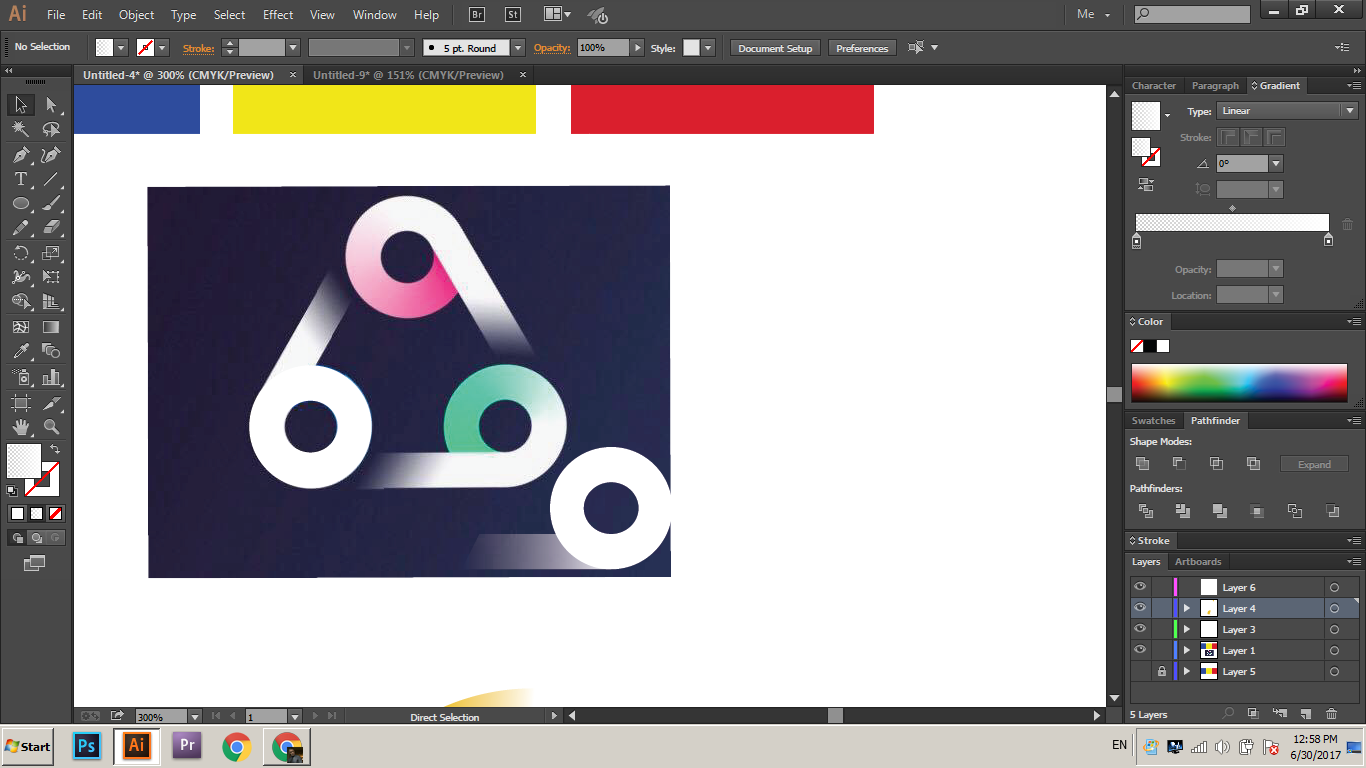Click the Create New Layer icon
The image size is (1366, 768).
tap(1305, 714)
